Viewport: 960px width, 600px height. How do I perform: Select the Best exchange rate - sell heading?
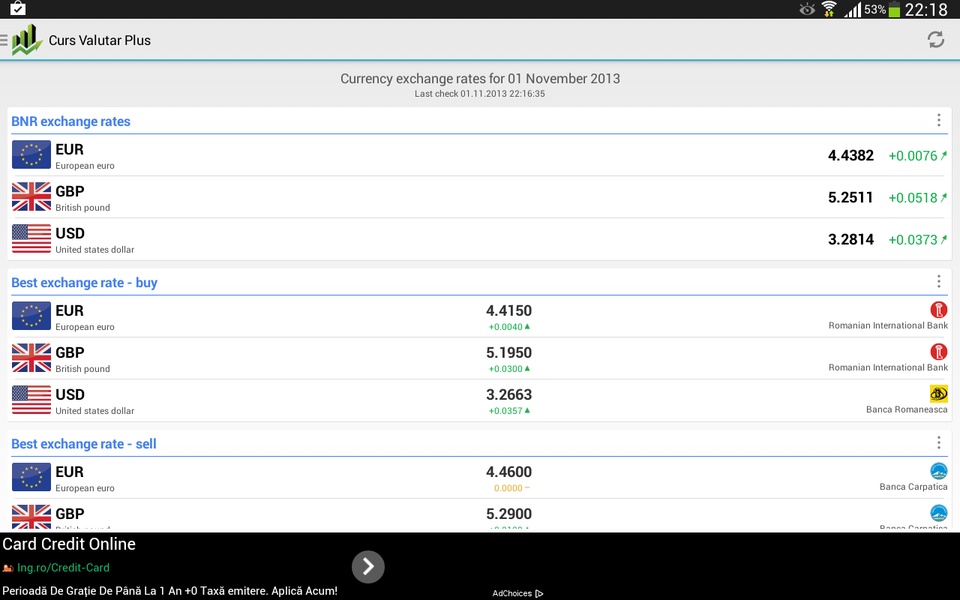(84, 444)
